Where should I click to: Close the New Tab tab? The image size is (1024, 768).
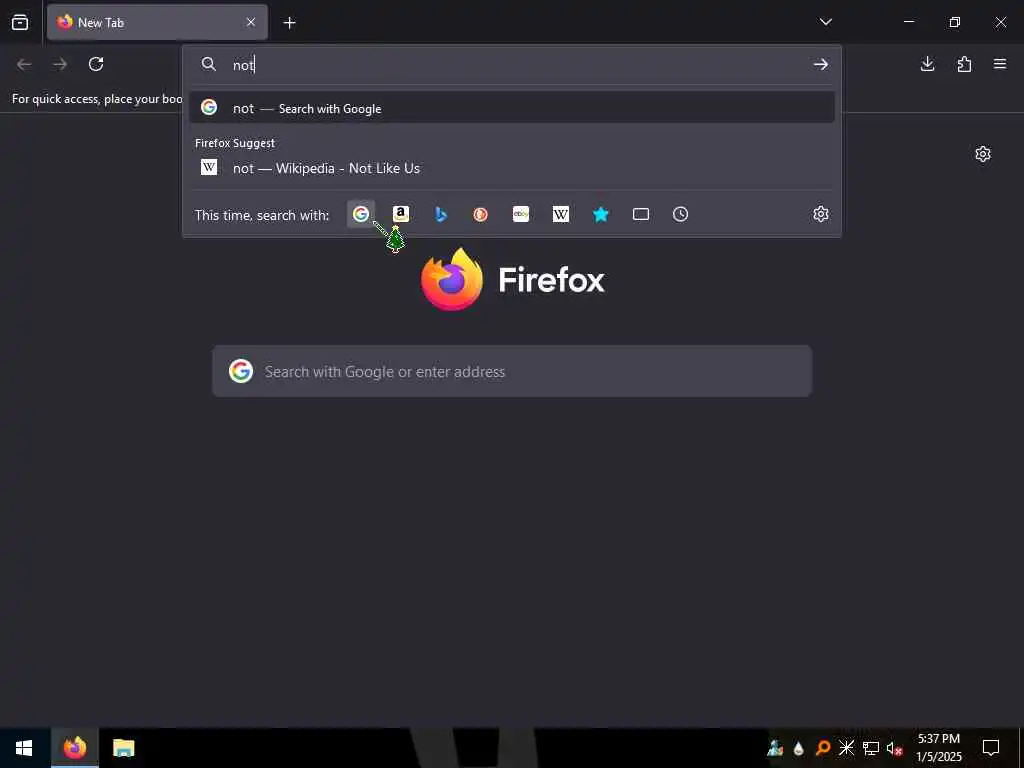tap(251, 22)
